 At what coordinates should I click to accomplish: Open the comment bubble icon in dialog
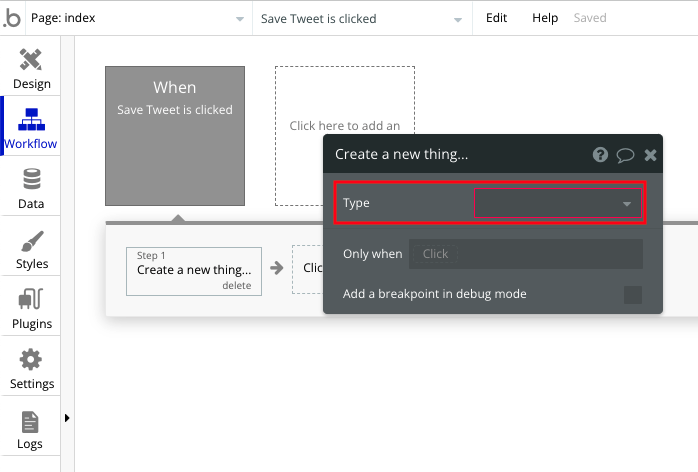tap(625, 155)
